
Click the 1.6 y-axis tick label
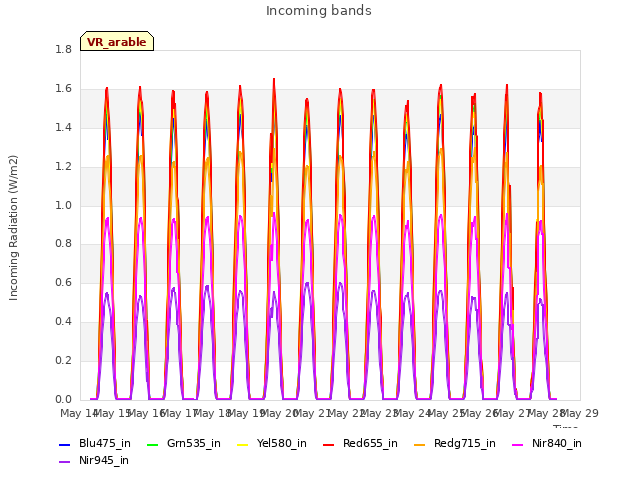pos(63,89)
